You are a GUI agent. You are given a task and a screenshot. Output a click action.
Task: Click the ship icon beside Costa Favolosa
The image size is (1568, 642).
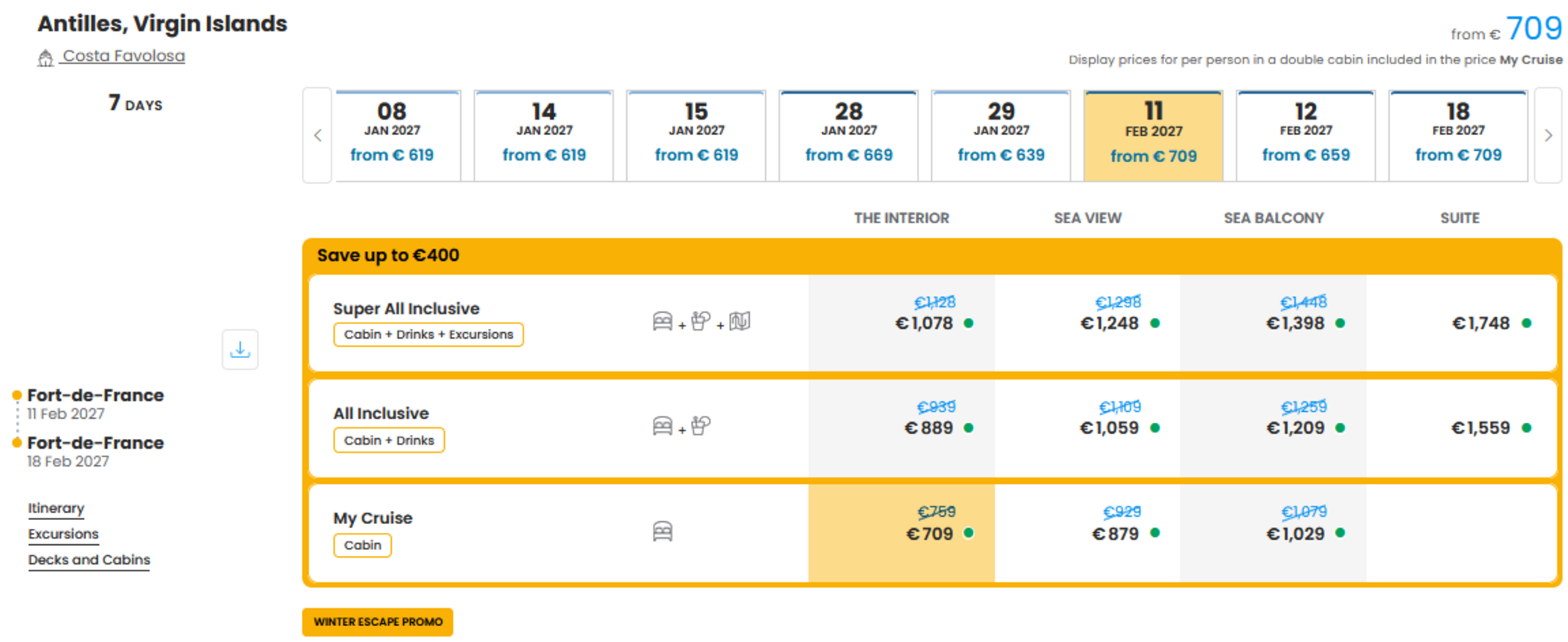click(x=46, y=58)
